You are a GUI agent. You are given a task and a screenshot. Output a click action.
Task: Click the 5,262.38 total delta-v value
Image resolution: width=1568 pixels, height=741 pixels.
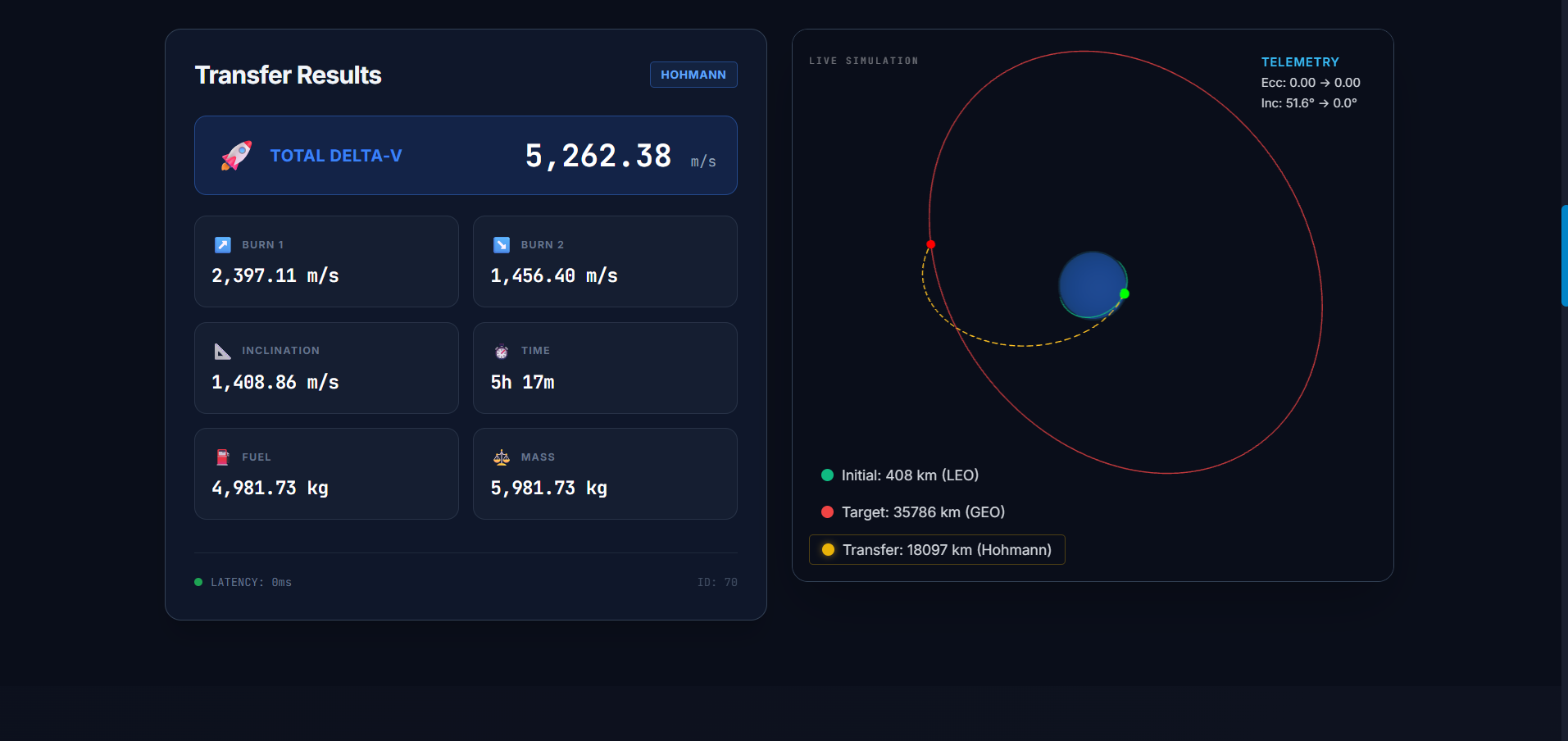598,156
